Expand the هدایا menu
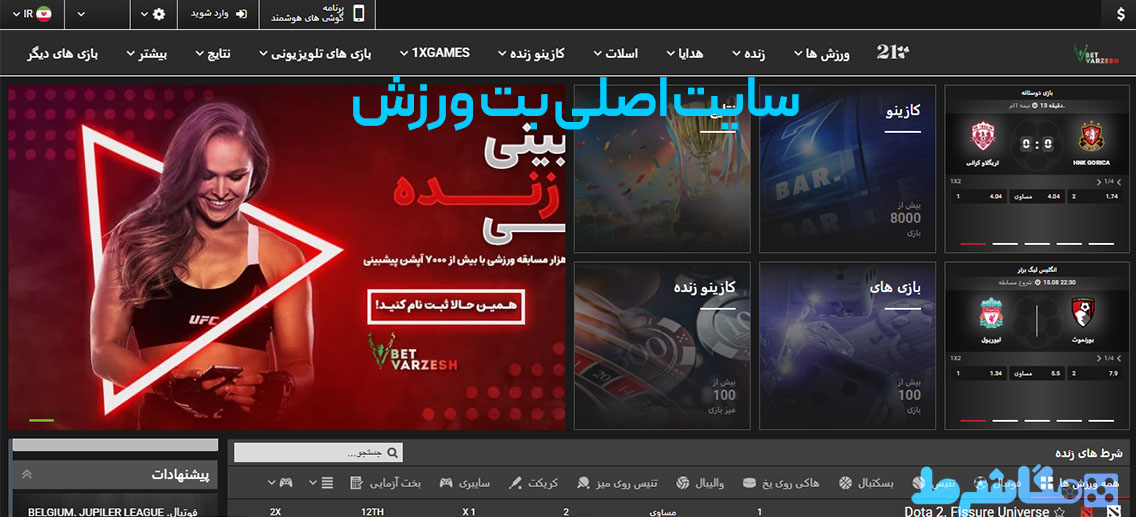This screenshot has height=517, width=1136. [685, 53]
